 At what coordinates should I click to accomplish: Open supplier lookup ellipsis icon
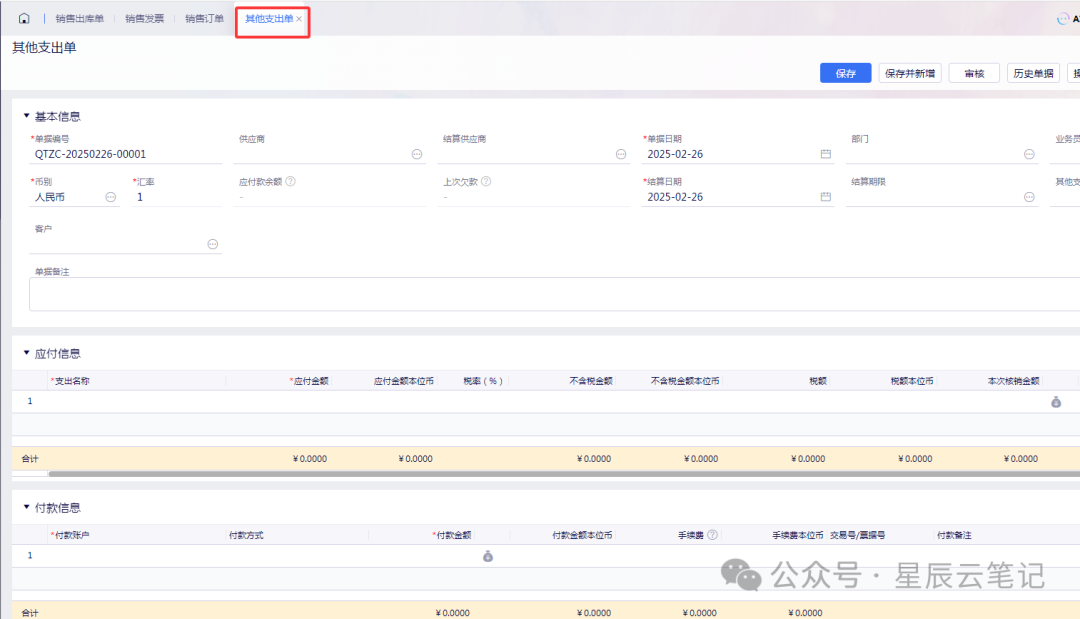(416, 154)
